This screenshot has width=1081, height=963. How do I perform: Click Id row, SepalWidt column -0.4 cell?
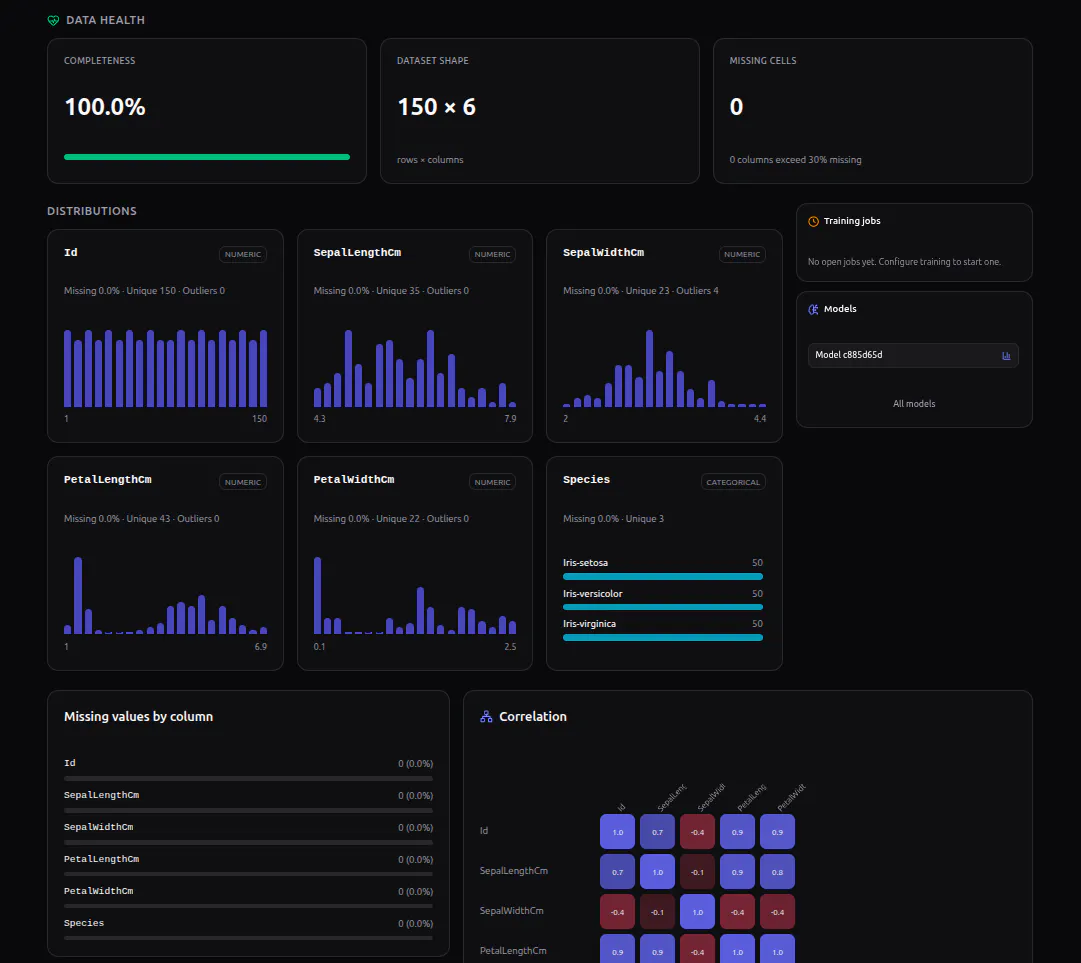[x=697, y=832]
